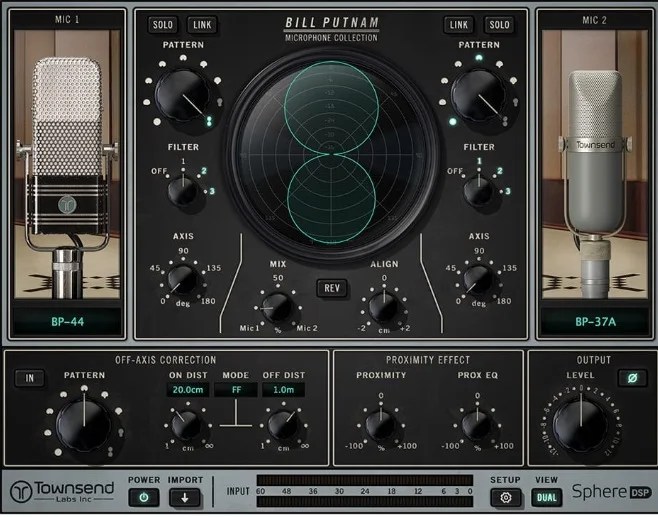Open the MODE FF selector

pos(236,390)
